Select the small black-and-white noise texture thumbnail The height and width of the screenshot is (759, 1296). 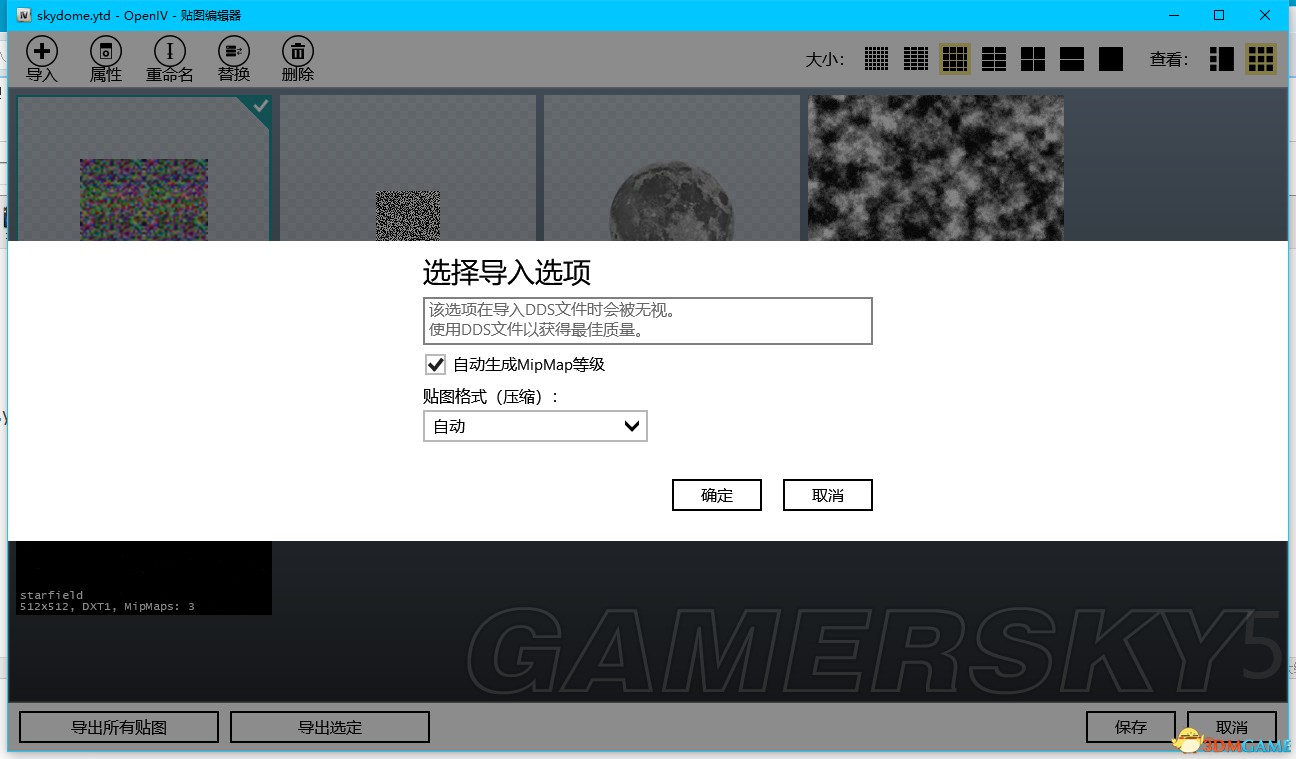pyautogui.click(x=408, y=168)
